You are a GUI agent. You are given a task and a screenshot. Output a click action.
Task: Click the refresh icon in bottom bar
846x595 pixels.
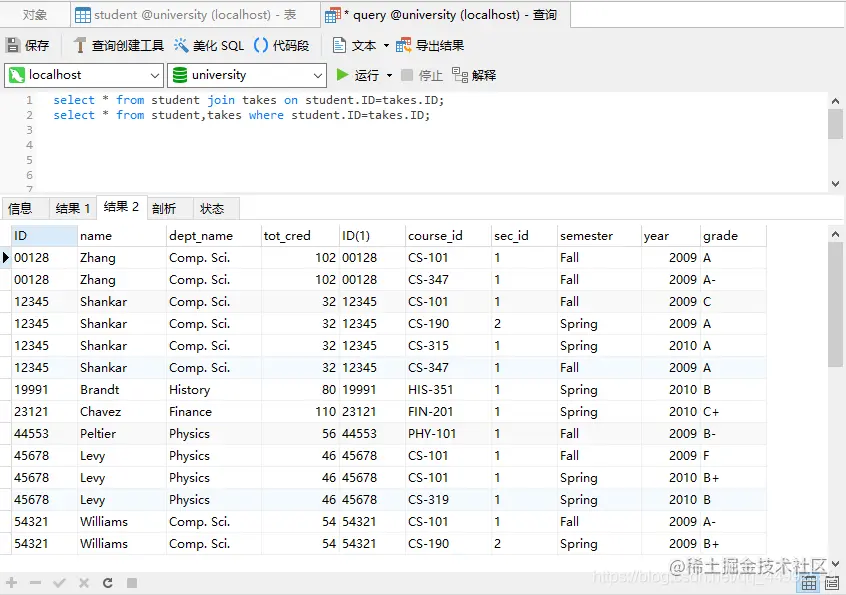click(x=108, y=583)
